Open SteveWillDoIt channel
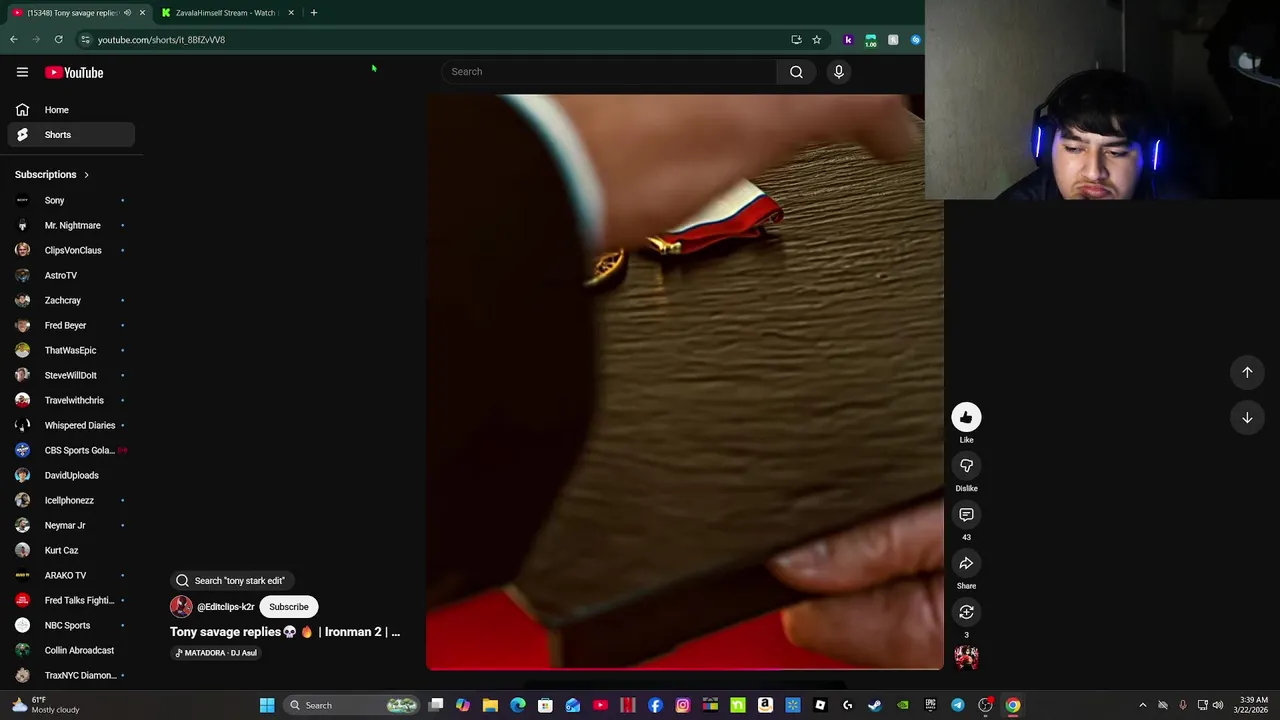 click(x=71, y=375)
